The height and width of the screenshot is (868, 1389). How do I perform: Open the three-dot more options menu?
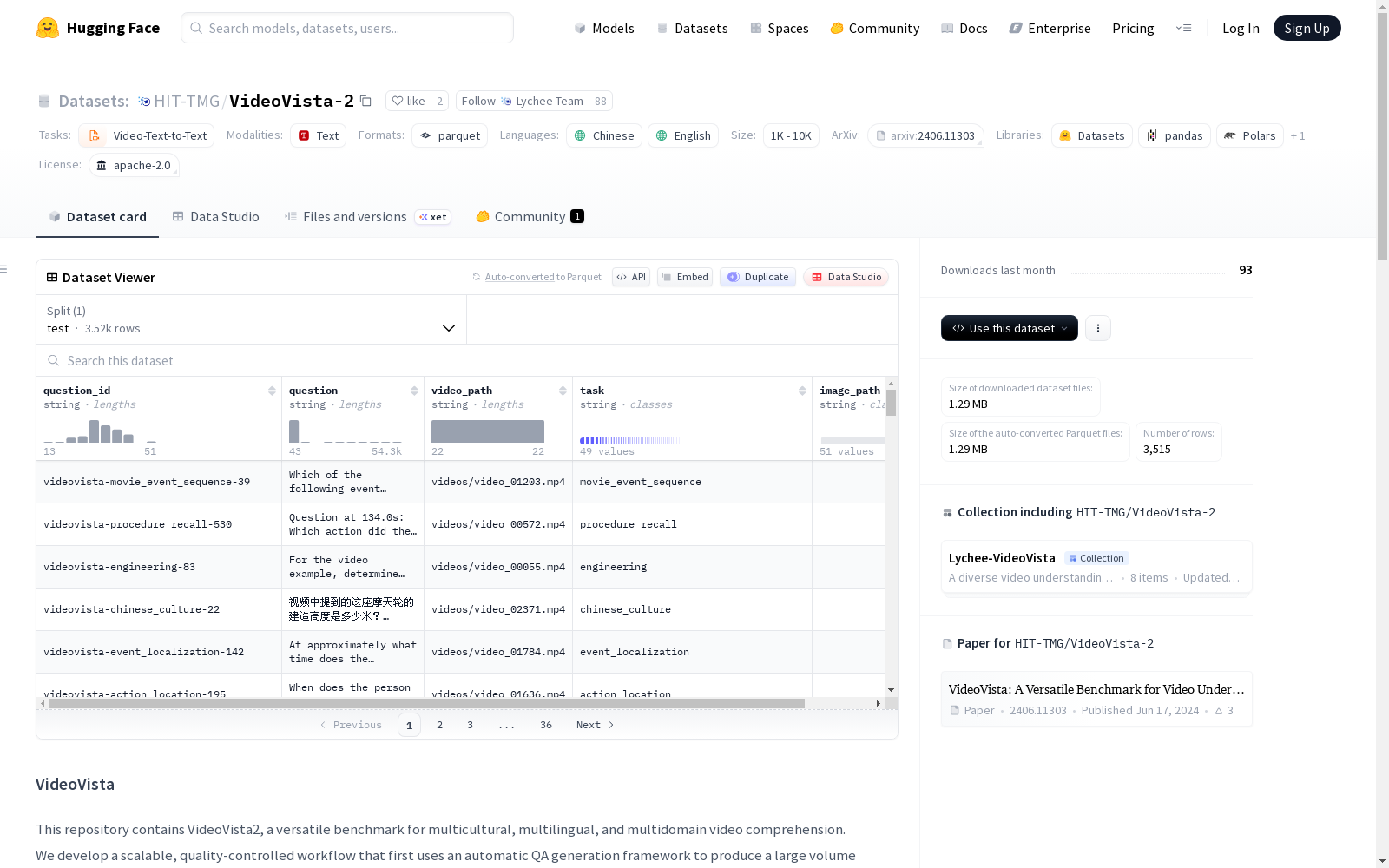coord(1098,328)
